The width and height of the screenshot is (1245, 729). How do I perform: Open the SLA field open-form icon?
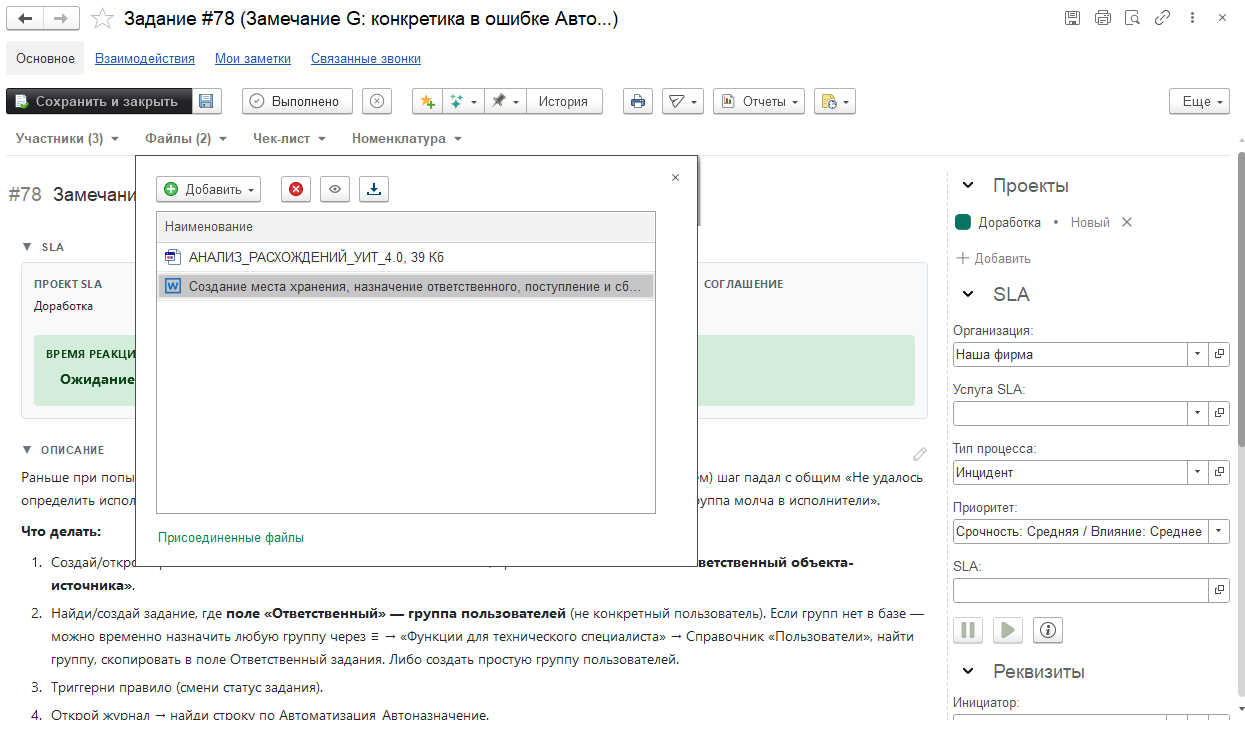1219,591
